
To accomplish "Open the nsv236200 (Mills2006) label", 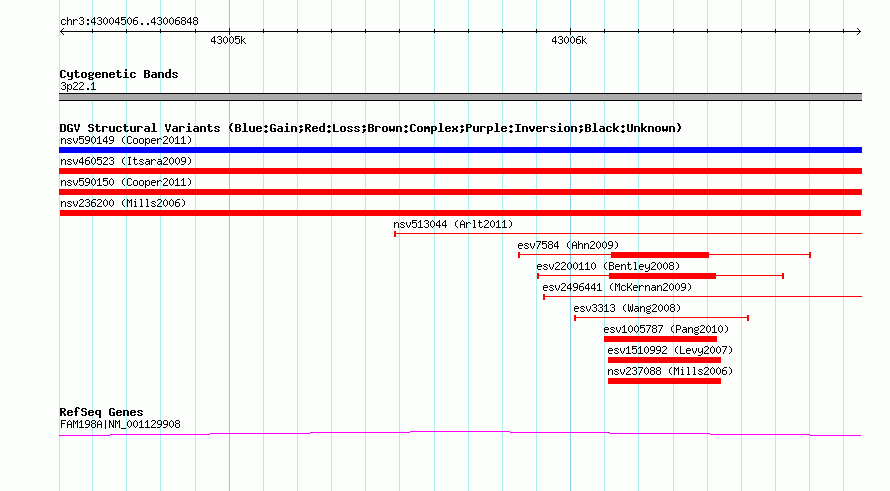I will coord(123,203).
